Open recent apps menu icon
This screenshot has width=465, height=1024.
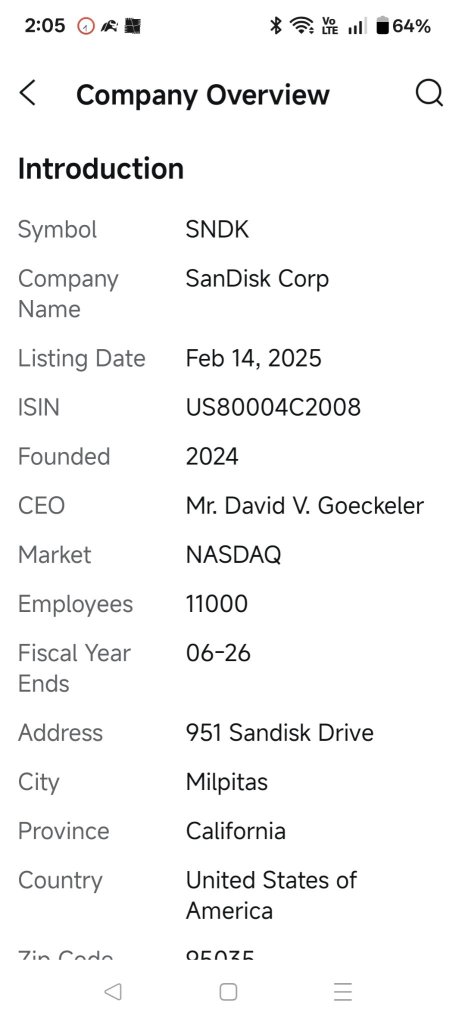click(343, 991)
